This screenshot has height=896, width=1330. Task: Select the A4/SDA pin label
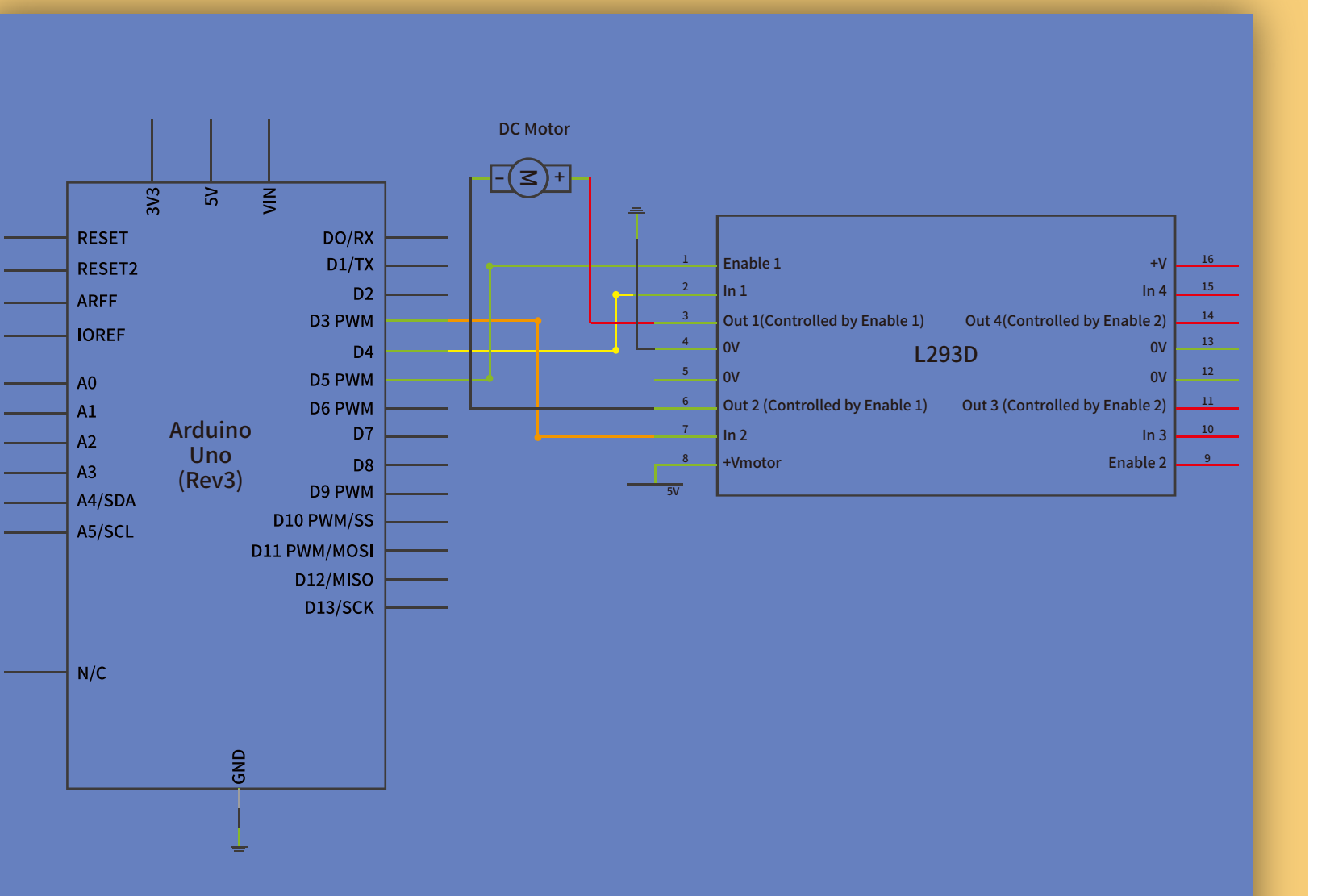point(106,501)
